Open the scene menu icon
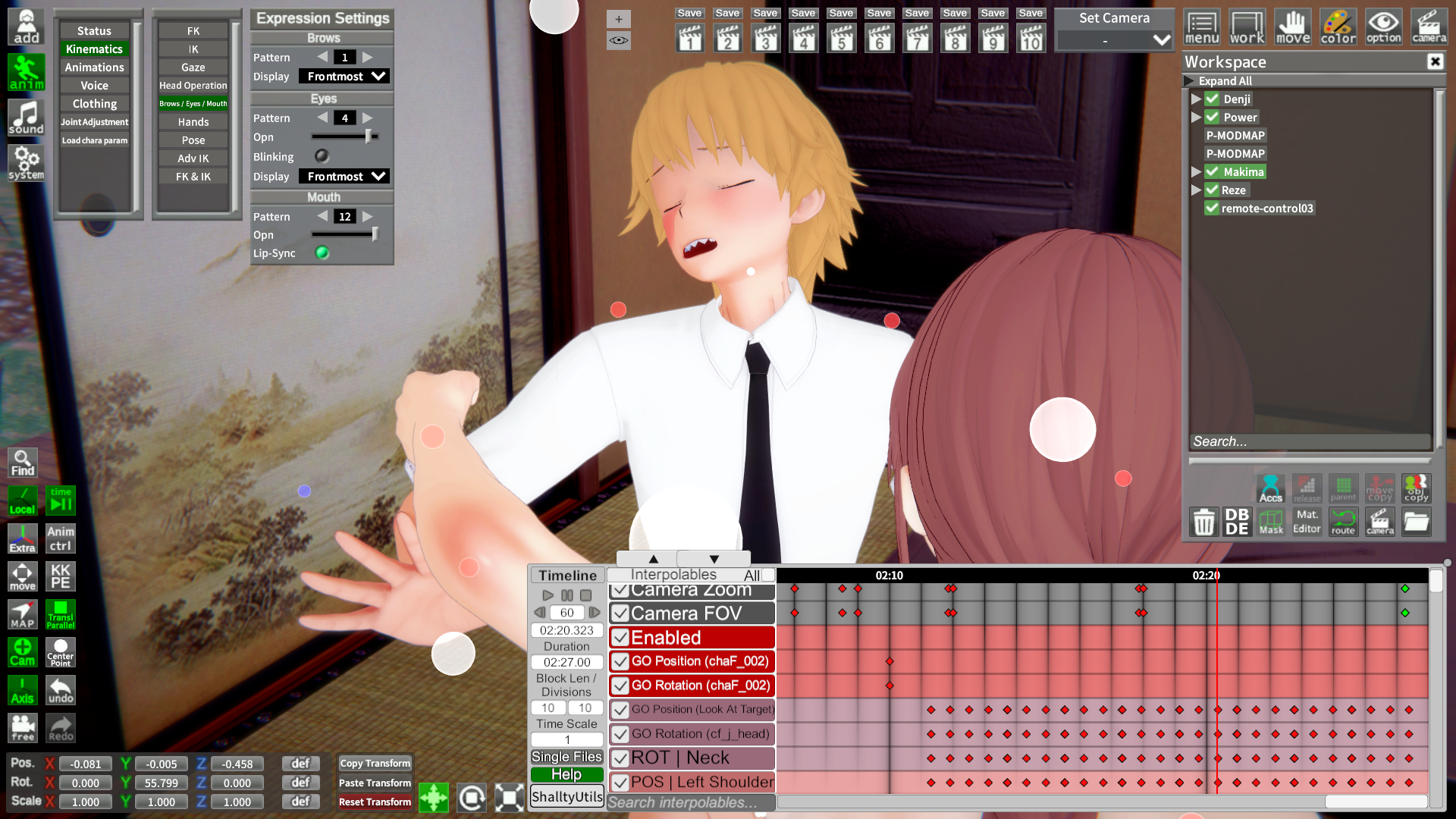The height and width of the screenshot is (819, 1456). click(1202, 27)
